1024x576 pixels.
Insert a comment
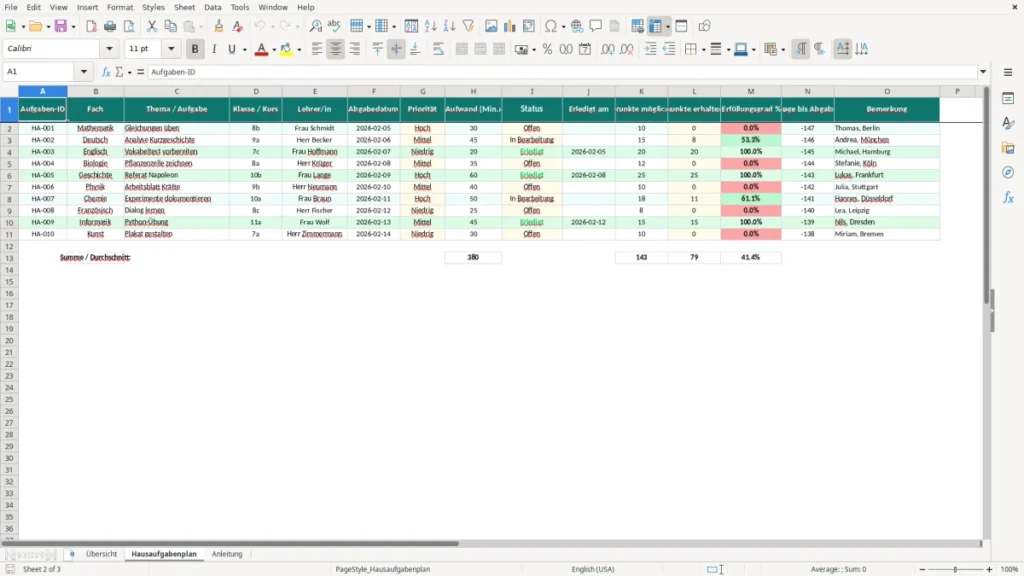[596, 26]
